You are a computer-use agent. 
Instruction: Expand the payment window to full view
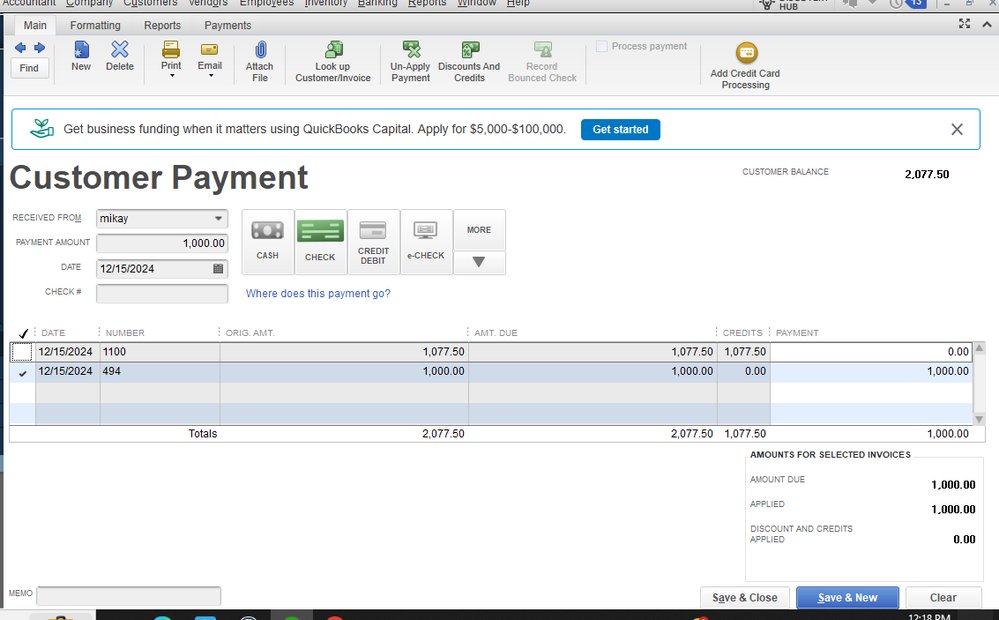[965, 24]
